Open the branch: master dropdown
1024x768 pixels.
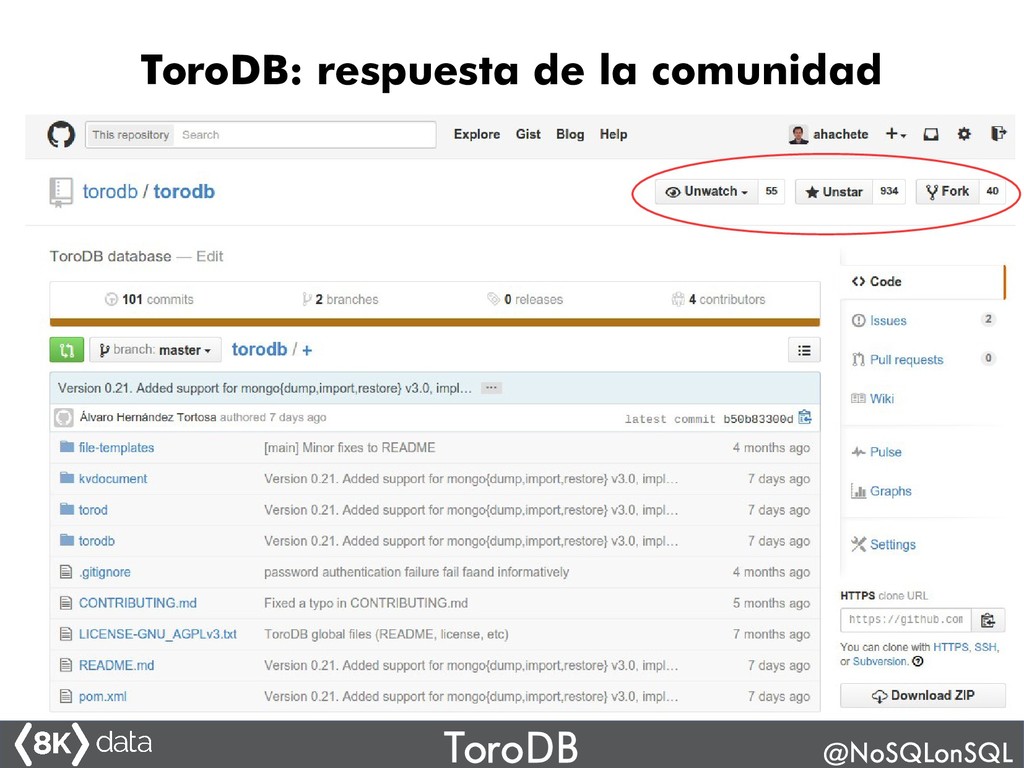pos(155,350)
